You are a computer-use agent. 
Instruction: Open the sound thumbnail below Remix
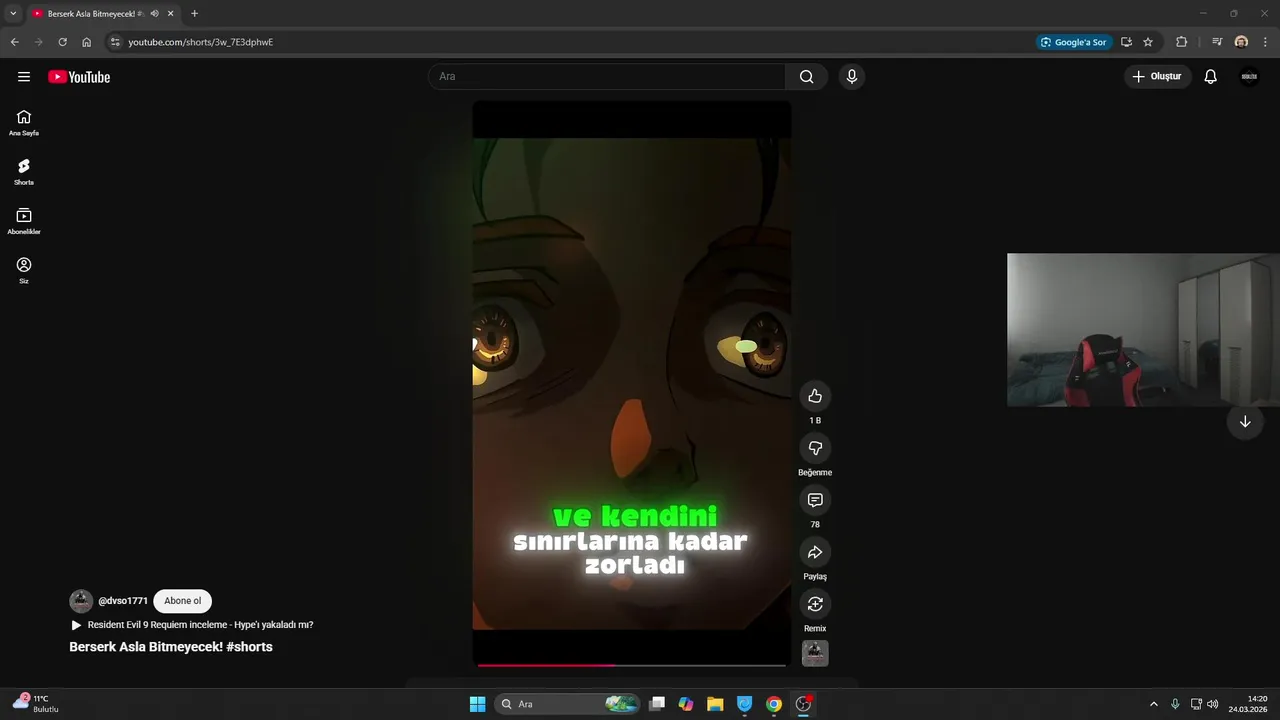point(815,653)
